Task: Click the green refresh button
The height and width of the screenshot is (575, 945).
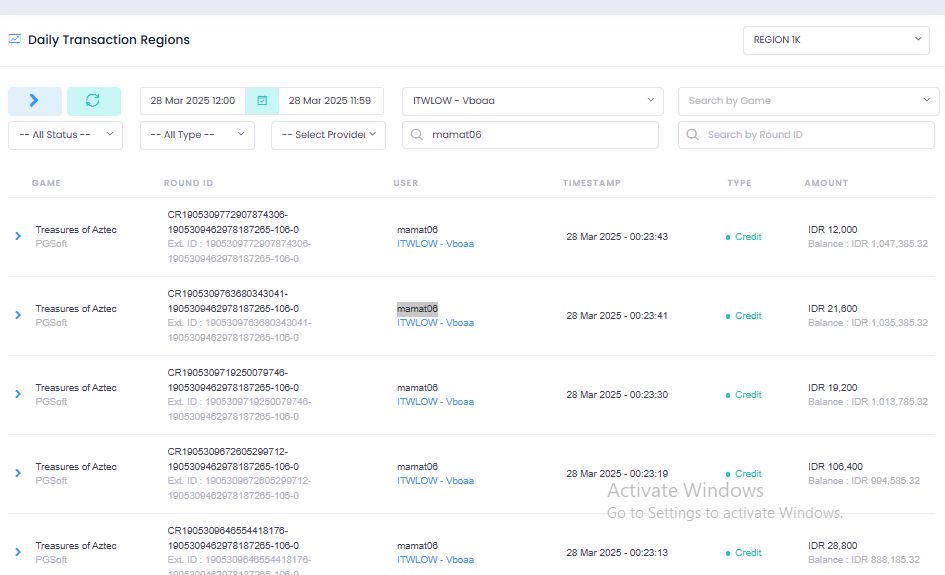Action: [x=93, y=101]
